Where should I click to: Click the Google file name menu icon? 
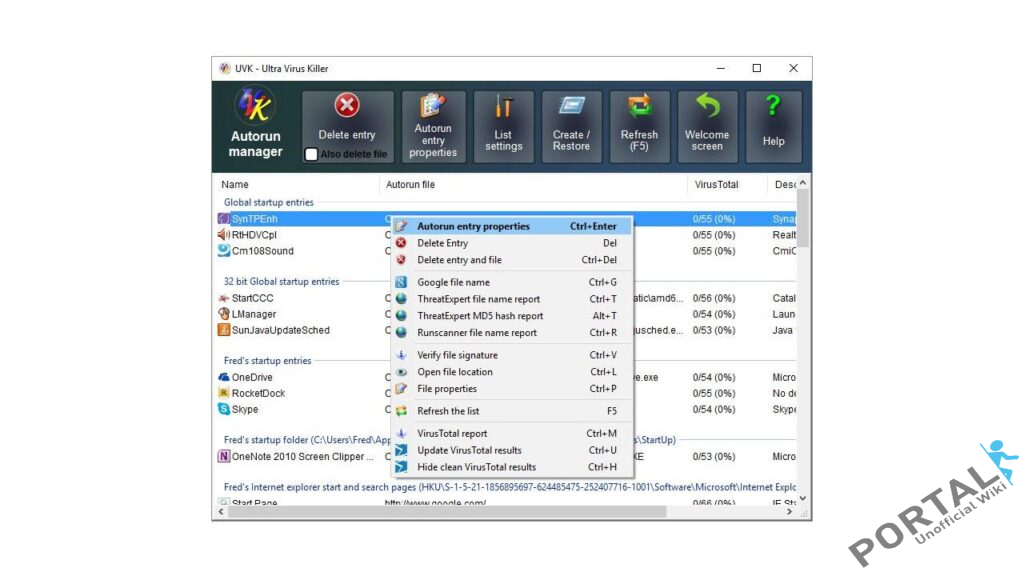pyautogui.click(x=401, y=282)
